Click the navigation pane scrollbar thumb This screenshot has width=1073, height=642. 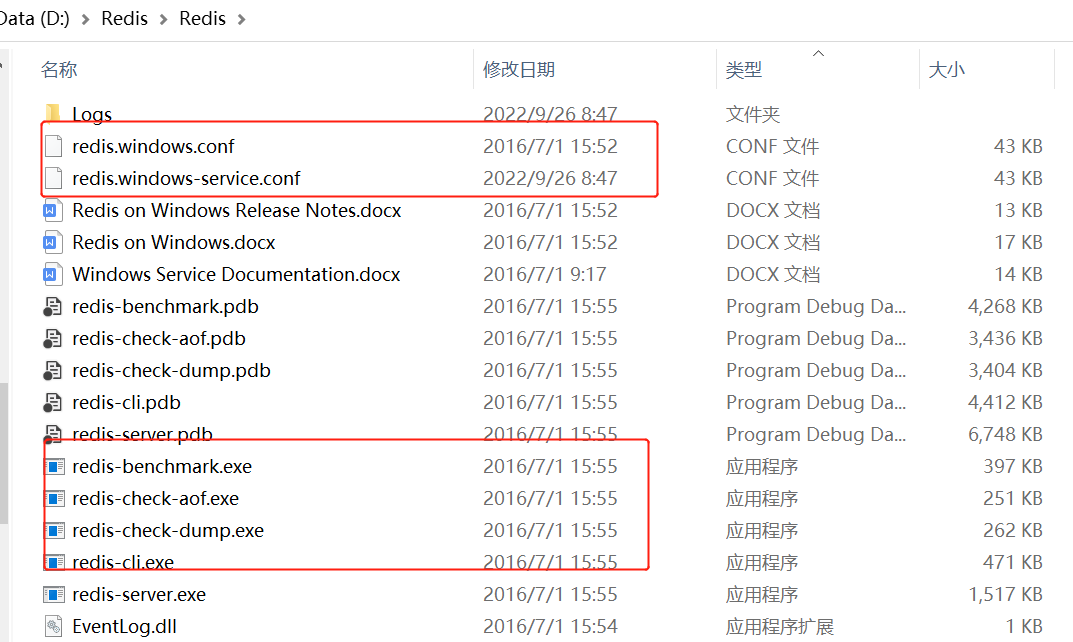(x=3, y=453)
